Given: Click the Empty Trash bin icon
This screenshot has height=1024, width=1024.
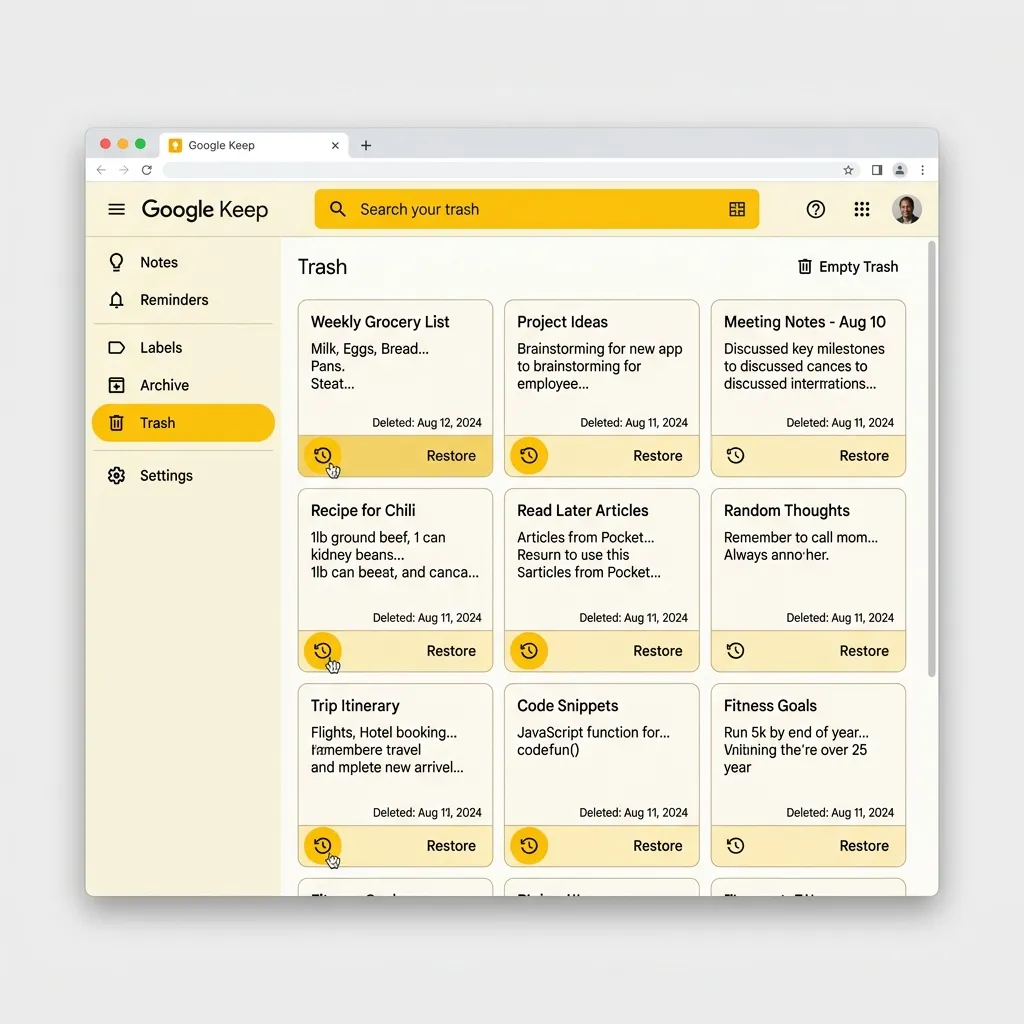Looking at the screenshot, I should (x=805, y=266).
